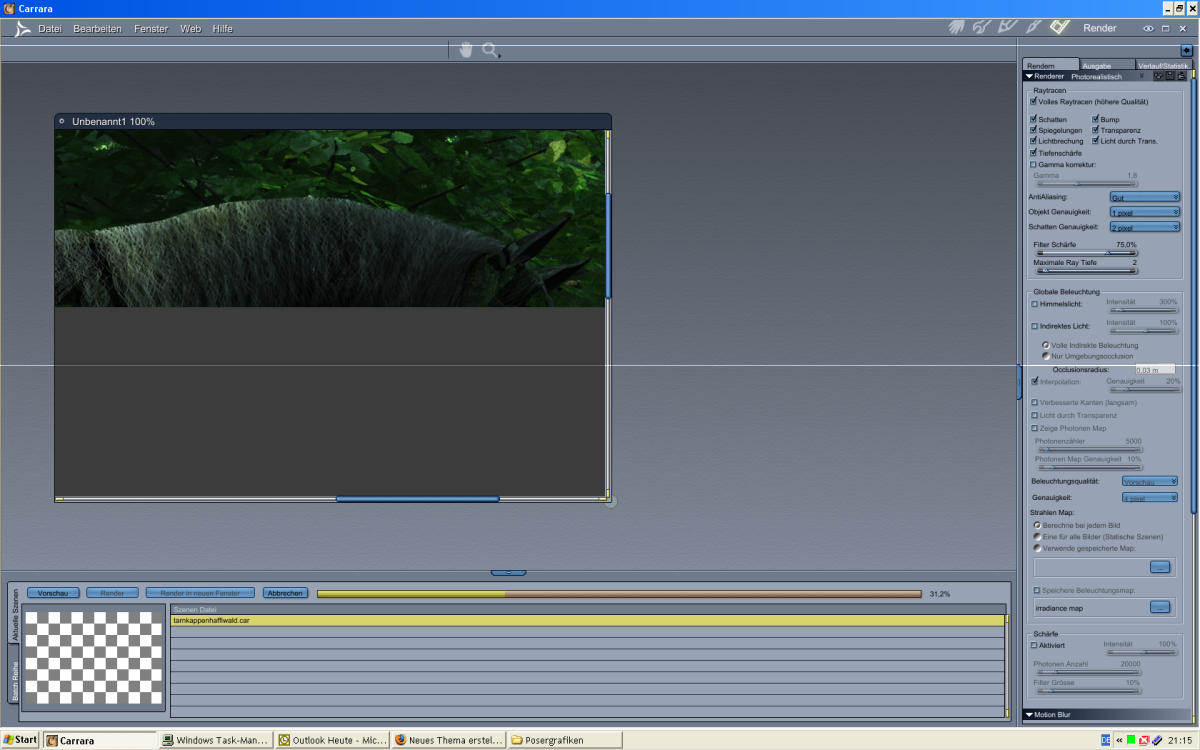Open Objekt Genauigkeit dropdown
Screen dimensions: 1200x750
tap(1145, 212)
